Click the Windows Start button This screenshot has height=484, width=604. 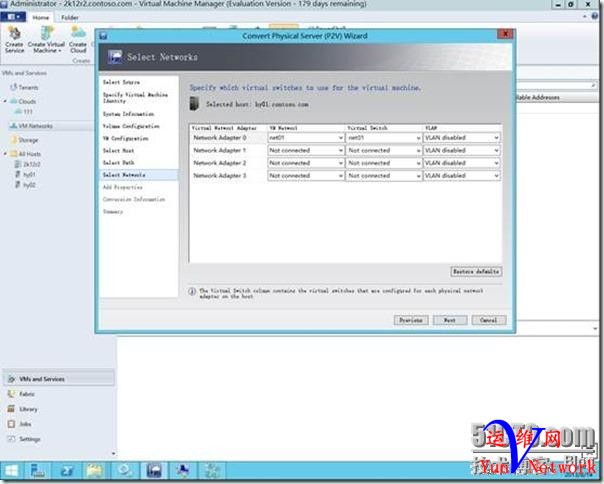[11, 471]
